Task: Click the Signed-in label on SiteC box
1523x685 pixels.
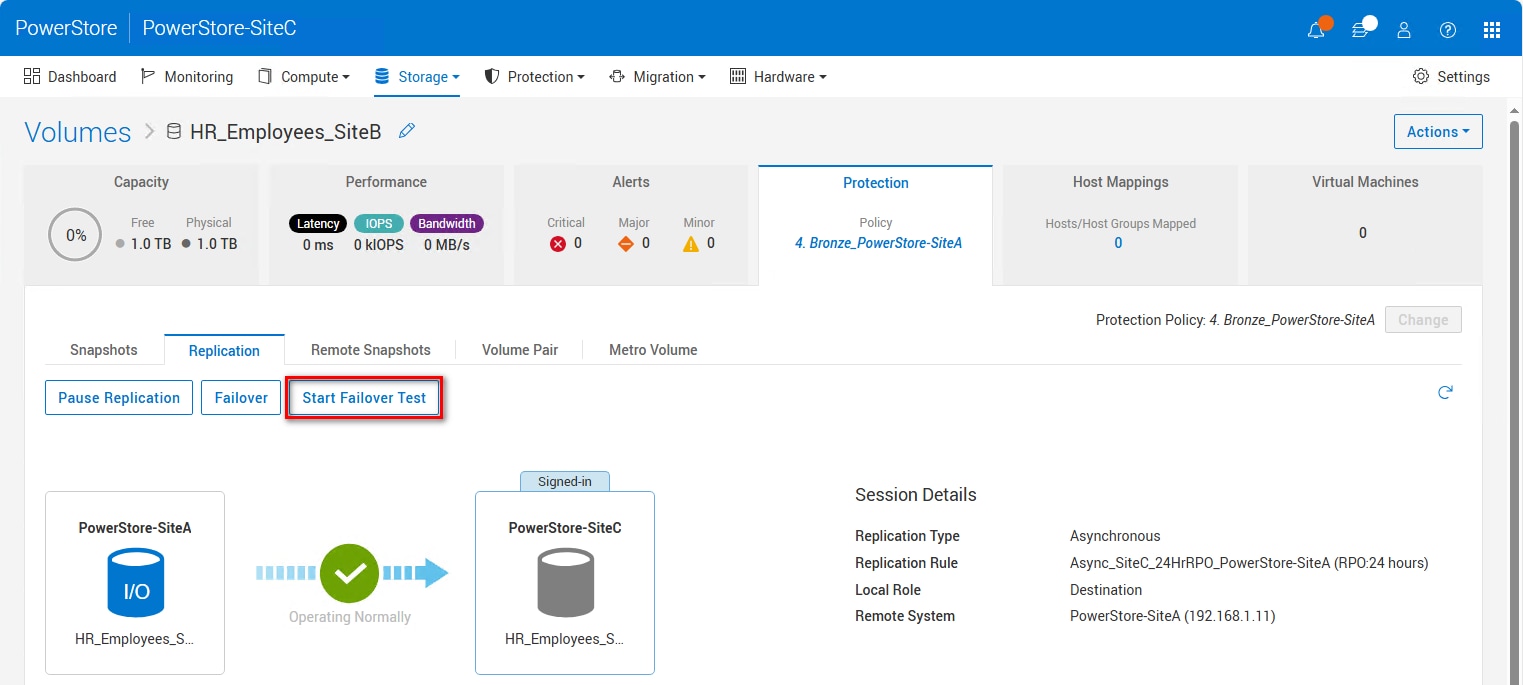Action: click(565, 481)
